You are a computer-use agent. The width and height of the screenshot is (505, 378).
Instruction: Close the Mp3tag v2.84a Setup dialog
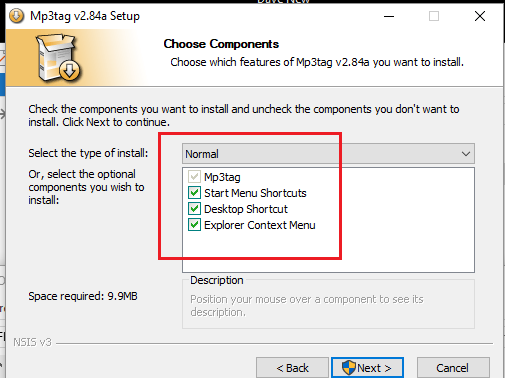pos(480,16)
